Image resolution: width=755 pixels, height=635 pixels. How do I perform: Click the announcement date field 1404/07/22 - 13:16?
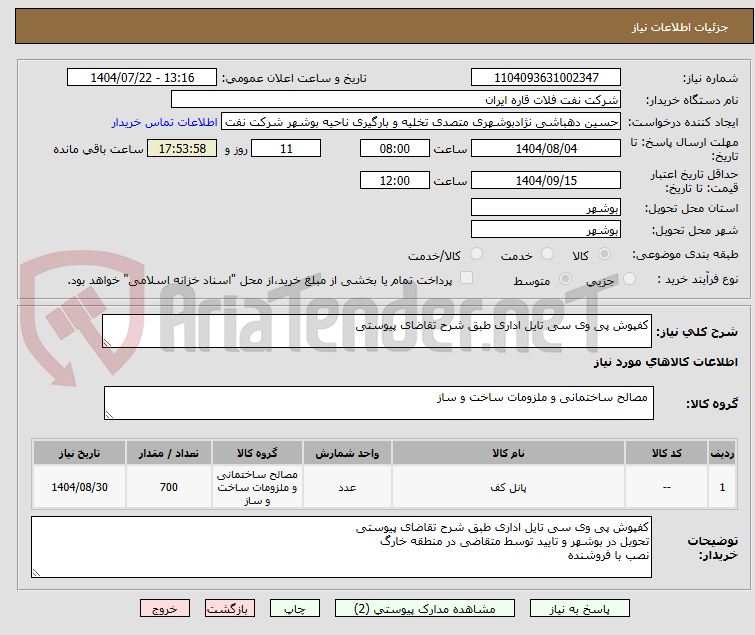click(142, 78)
